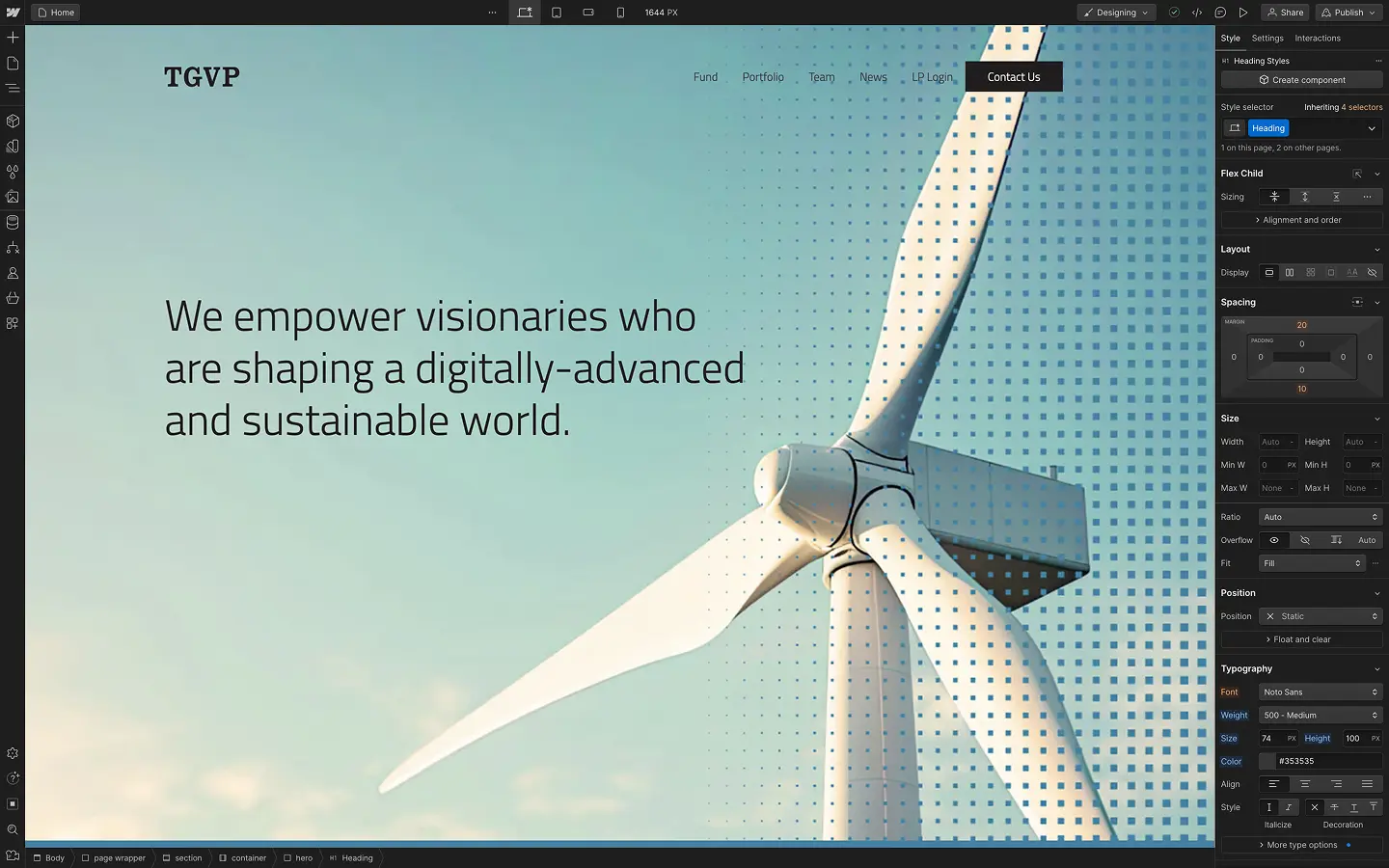
Task: Switch to mobile landscape breakpoint
Action: coord(588,13)
